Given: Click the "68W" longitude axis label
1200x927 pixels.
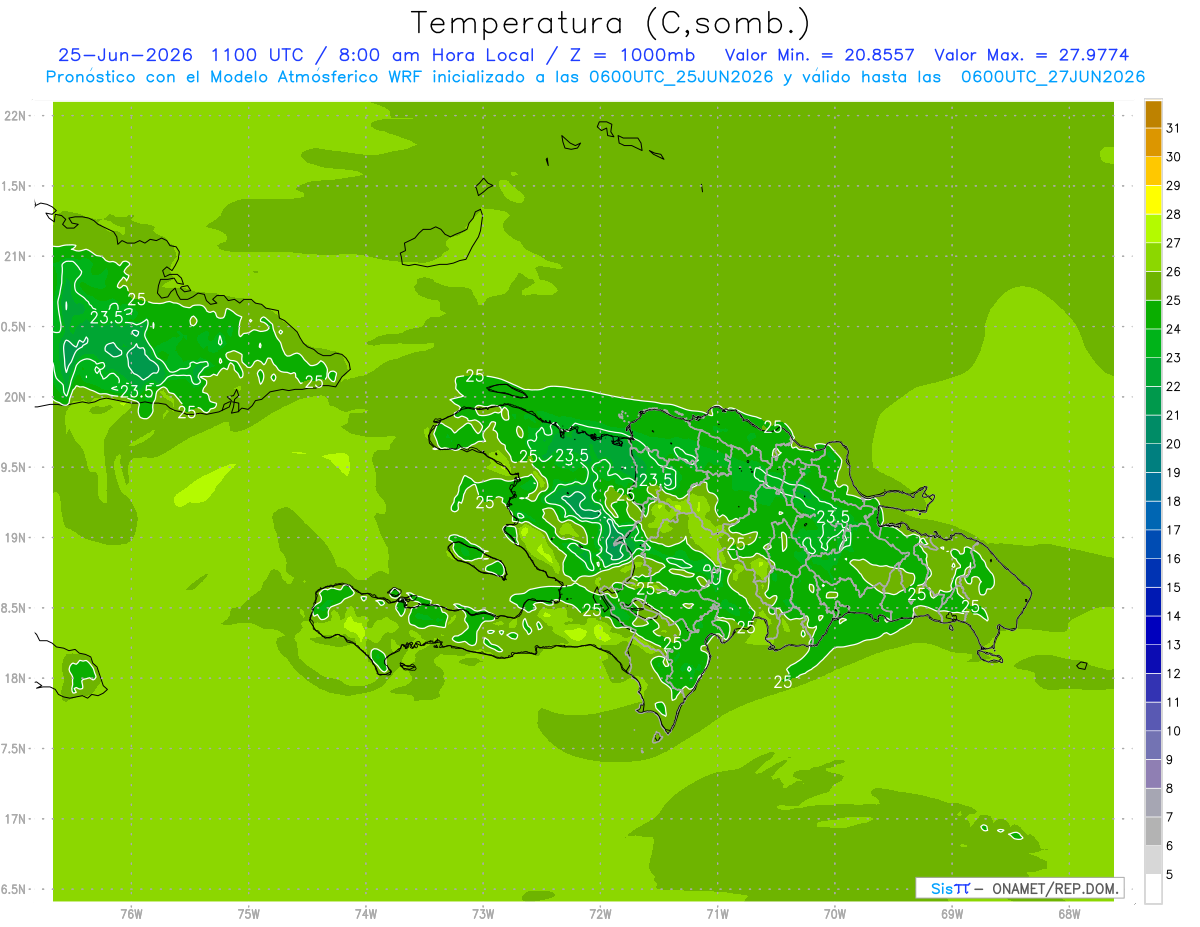Looking at the screenshot, I should pos(1069,913).
